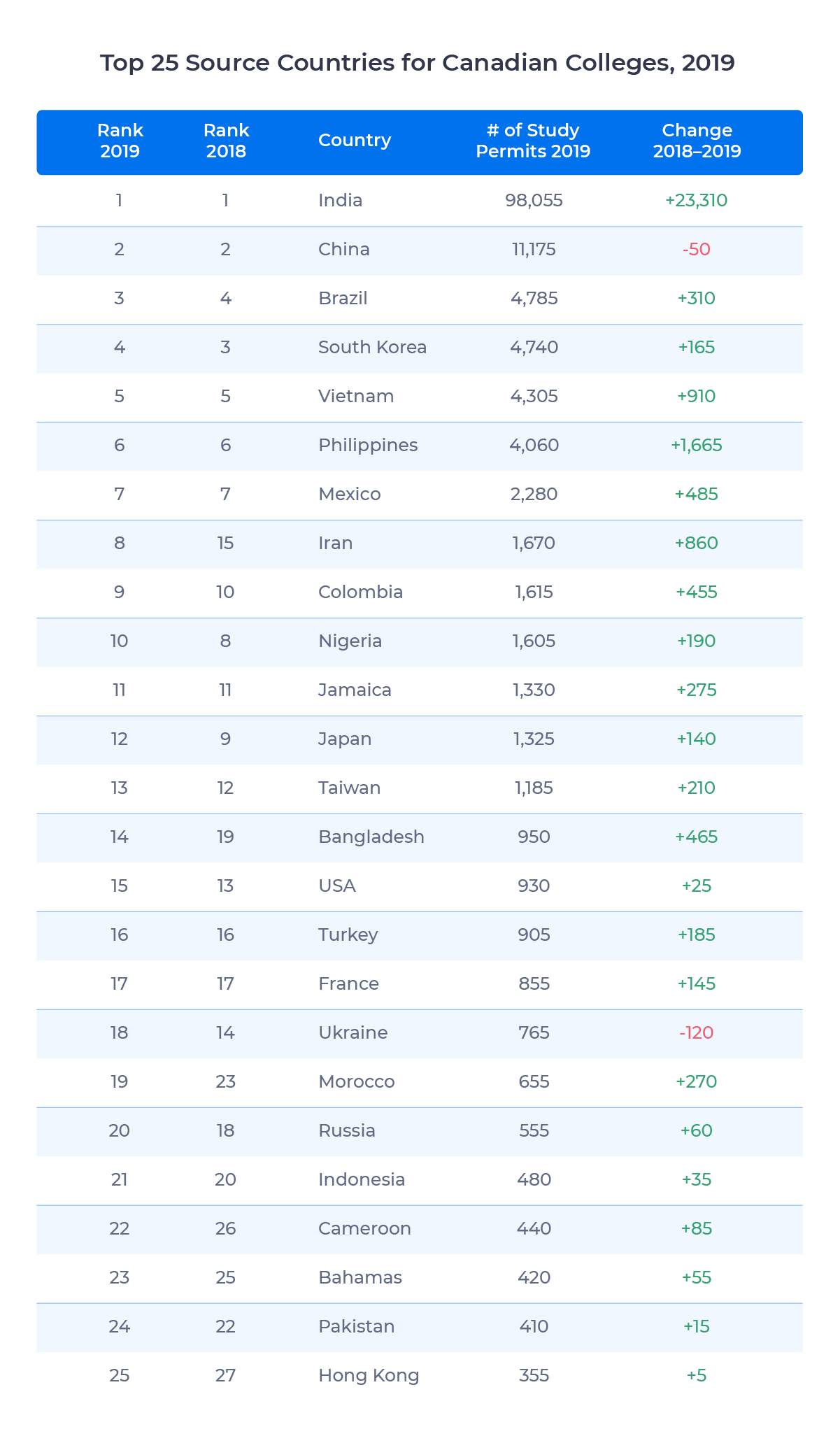
Task: Select the Philippines +1,665 change value
Action: click(697, 445)
